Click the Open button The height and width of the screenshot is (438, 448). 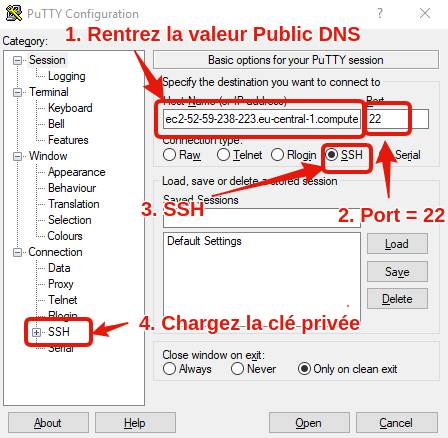click(309, 423)
